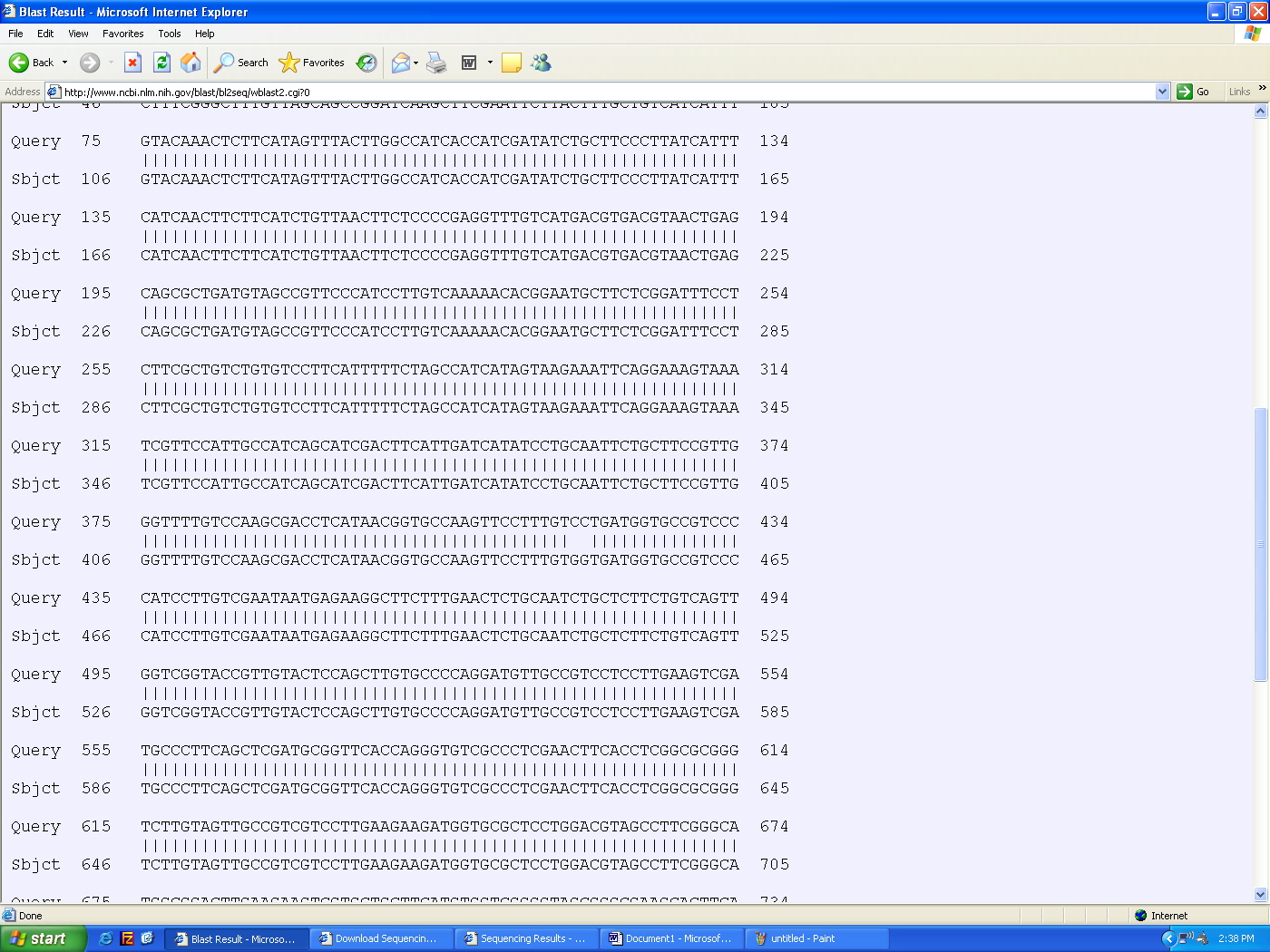
Task: Open the History pane icon
Action: click(366, 63)
